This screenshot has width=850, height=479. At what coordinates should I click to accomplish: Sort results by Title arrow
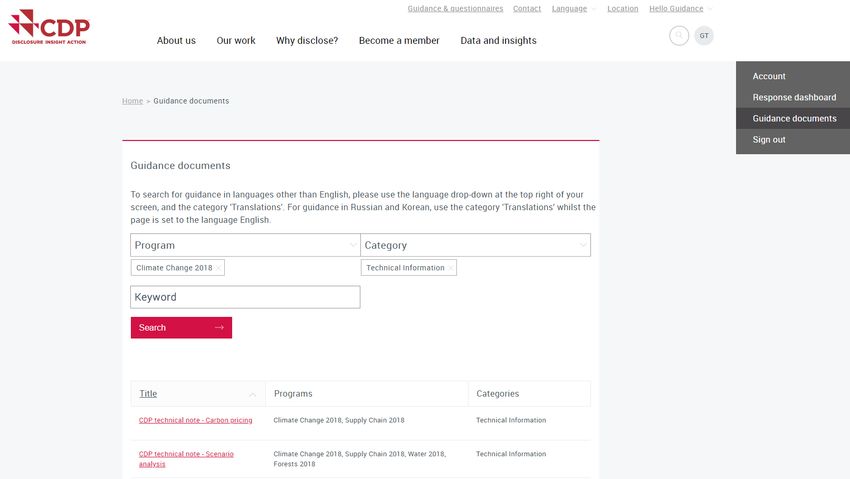(x=252, y=394)
